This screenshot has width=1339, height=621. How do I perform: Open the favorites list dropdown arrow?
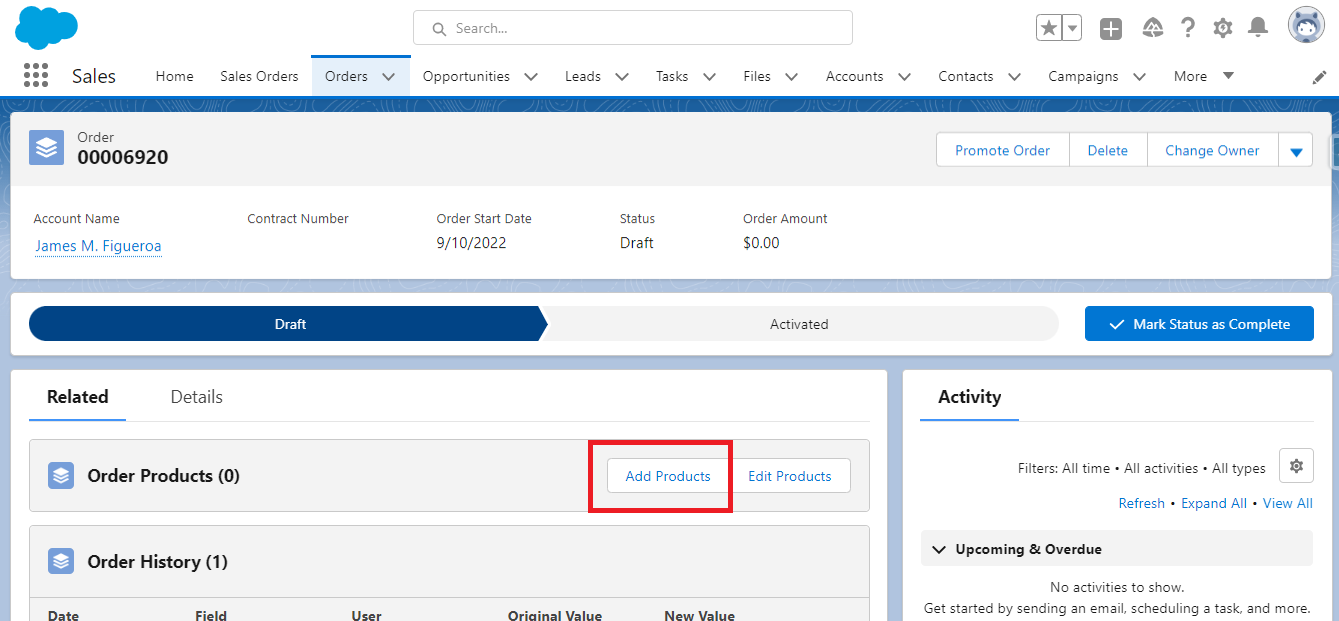[x=1072, y=28]
